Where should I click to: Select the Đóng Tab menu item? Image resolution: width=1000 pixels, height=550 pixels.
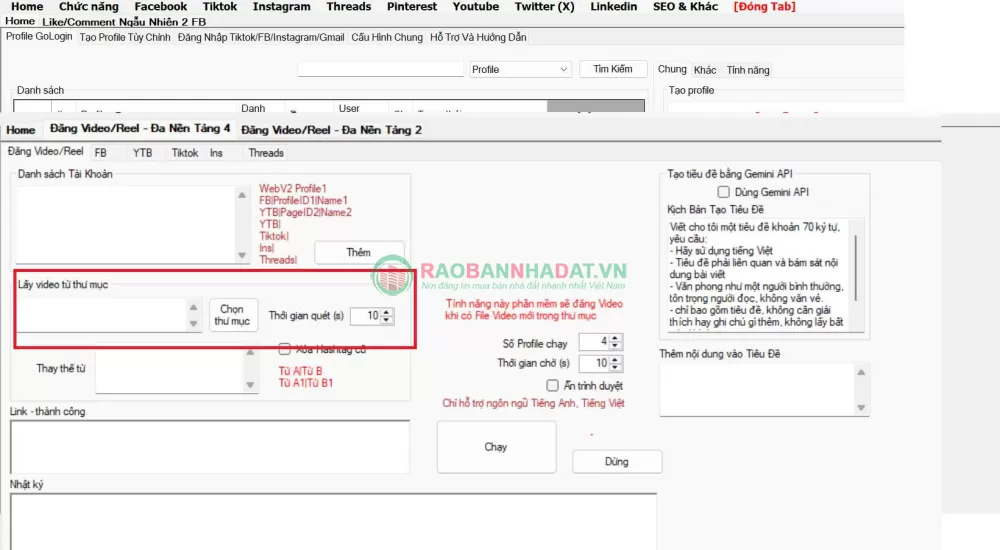click(767, 7)
